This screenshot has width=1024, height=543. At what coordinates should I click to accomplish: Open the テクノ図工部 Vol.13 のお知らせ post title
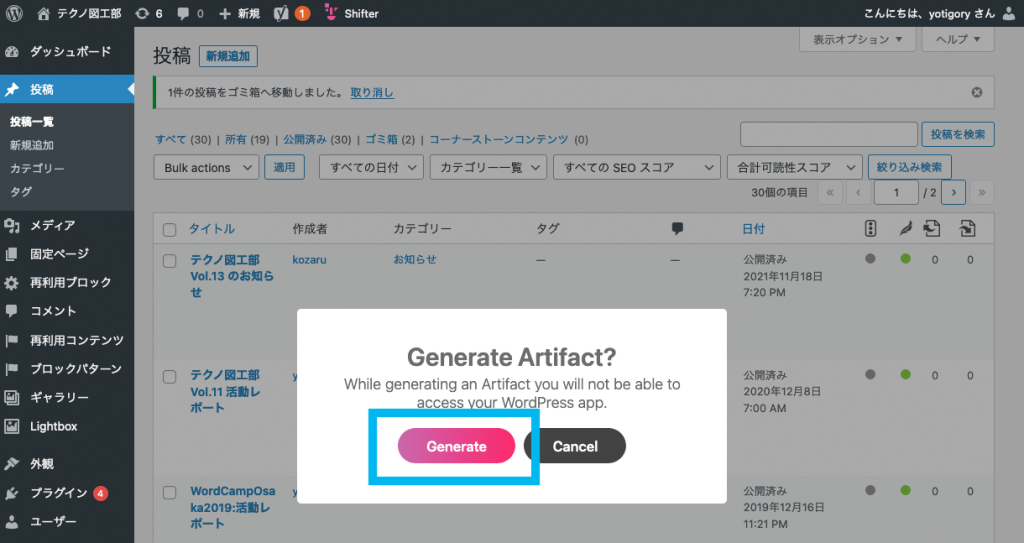click(x=231, y=276)
